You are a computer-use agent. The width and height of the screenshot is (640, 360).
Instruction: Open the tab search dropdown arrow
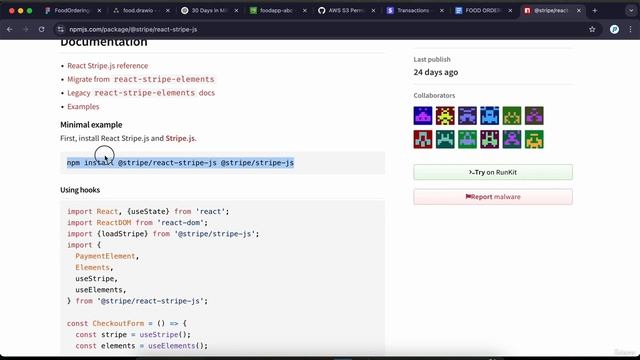click(x=631, y=11)
